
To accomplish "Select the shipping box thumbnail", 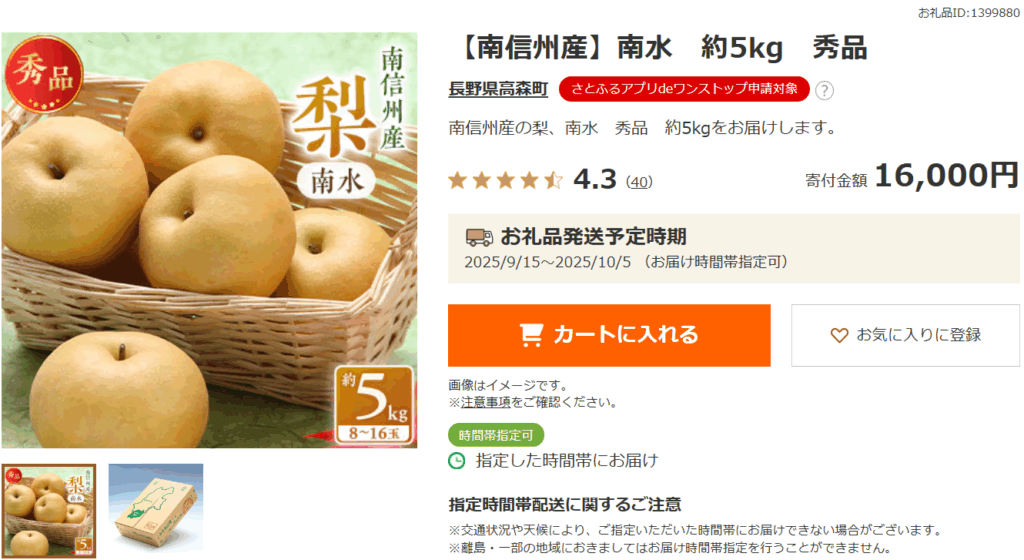I will (x=155, y=508).
